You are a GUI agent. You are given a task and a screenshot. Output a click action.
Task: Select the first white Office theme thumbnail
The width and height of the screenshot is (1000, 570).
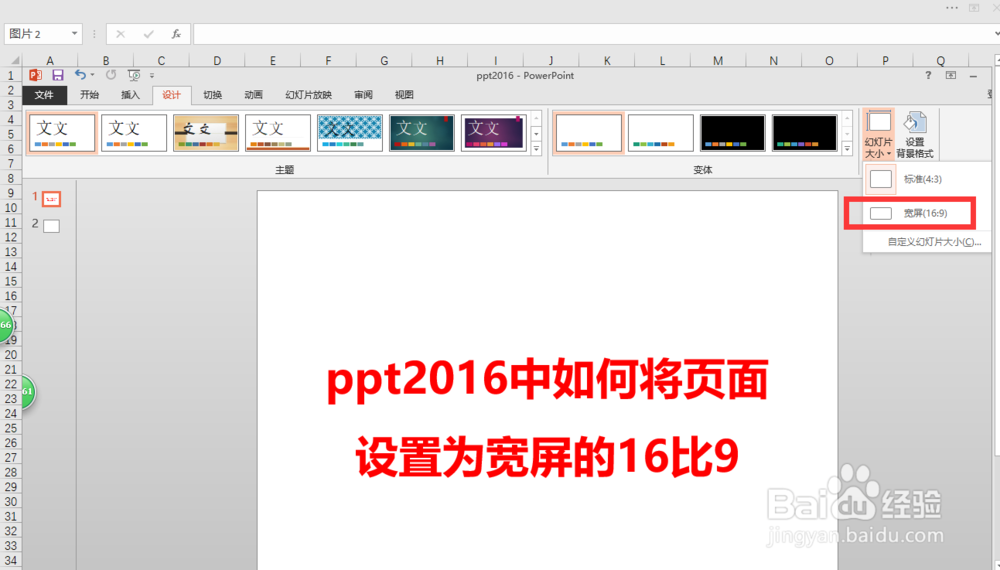(62, 133)
